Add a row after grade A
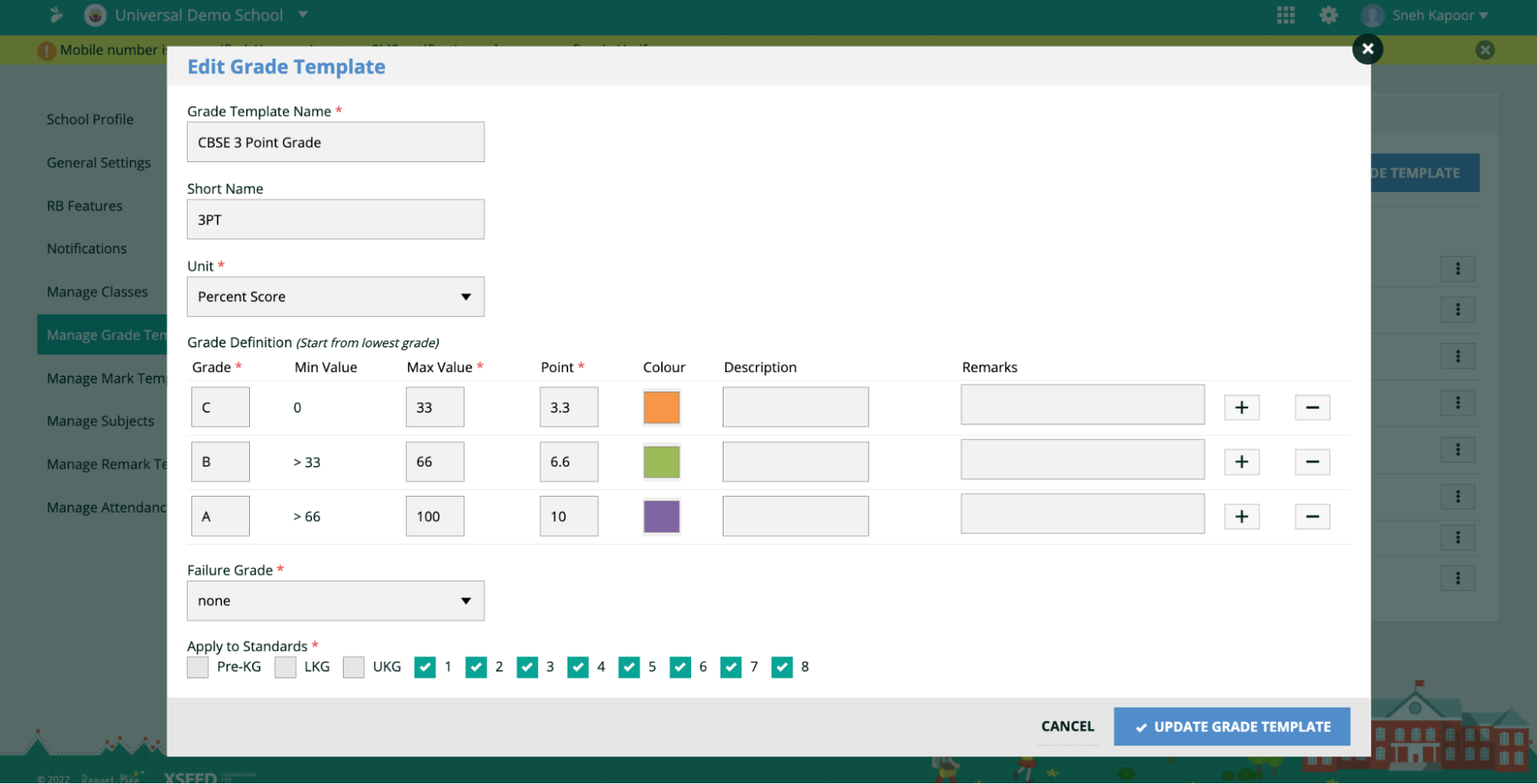 point(1241,517)
